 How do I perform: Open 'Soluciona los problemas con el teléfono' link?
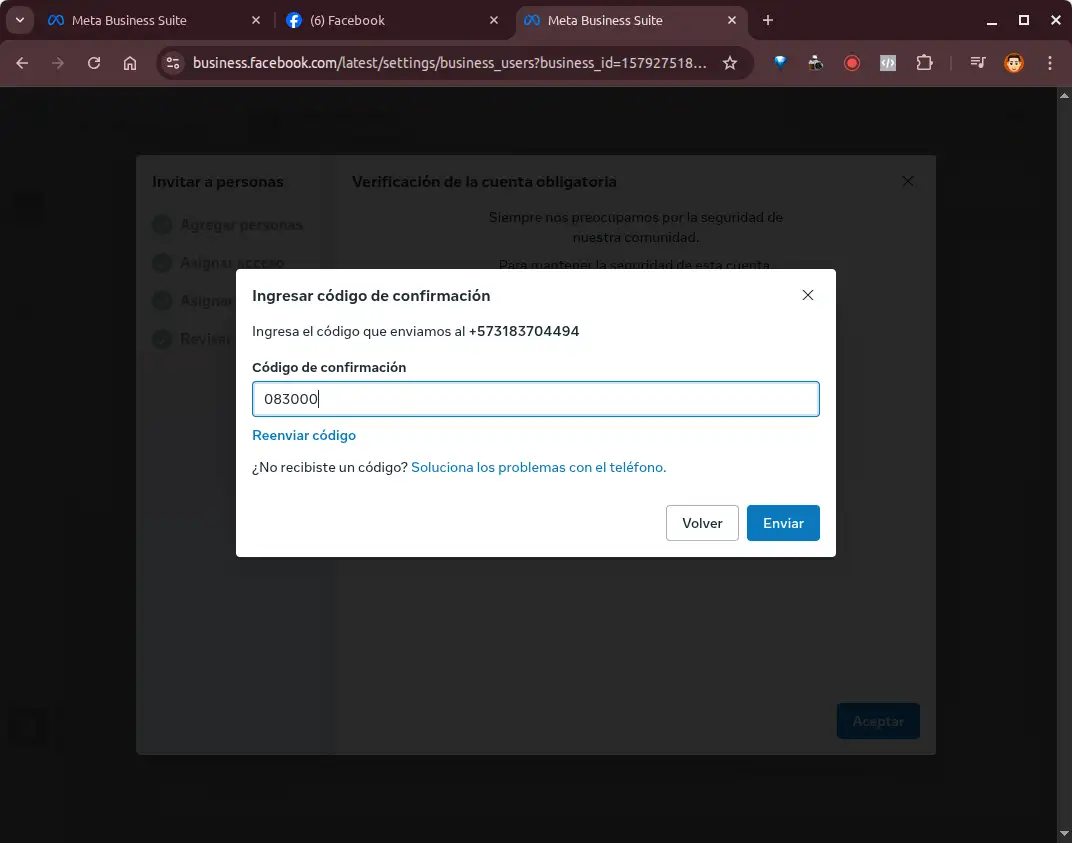click(x=538, y=467)
